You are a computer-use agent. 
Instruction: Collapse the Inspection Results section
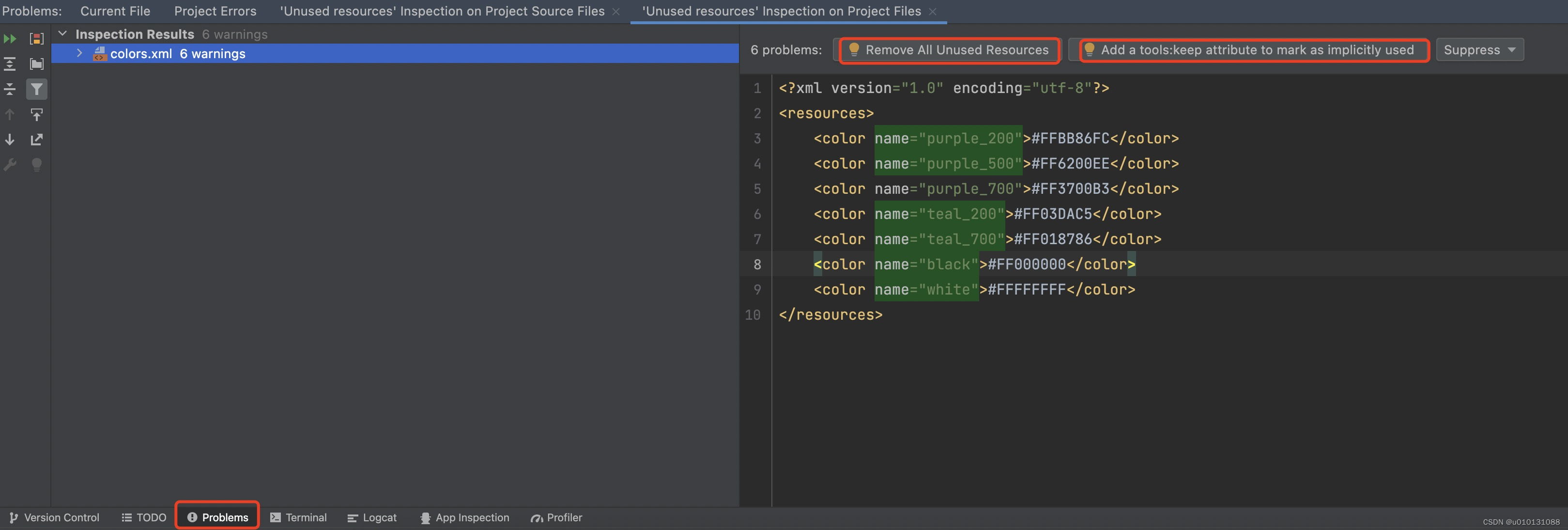(62, 33)
